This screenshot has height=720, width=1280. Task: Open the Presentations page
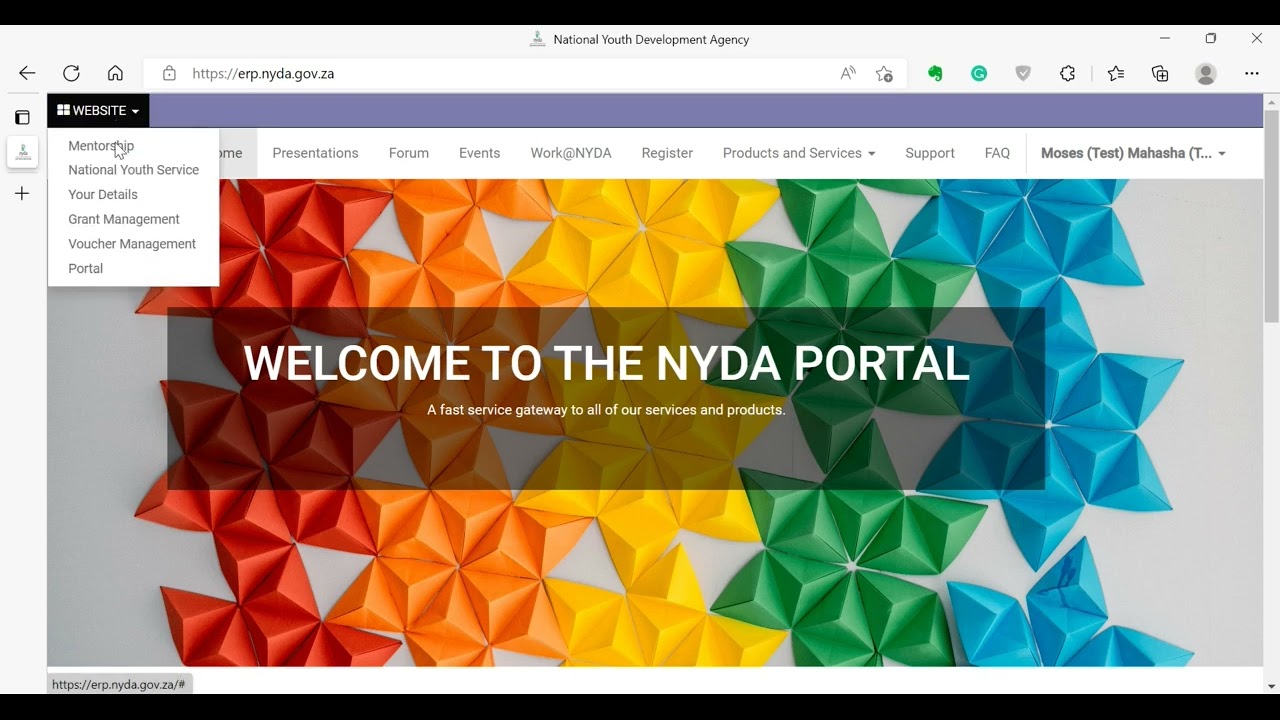315,153
